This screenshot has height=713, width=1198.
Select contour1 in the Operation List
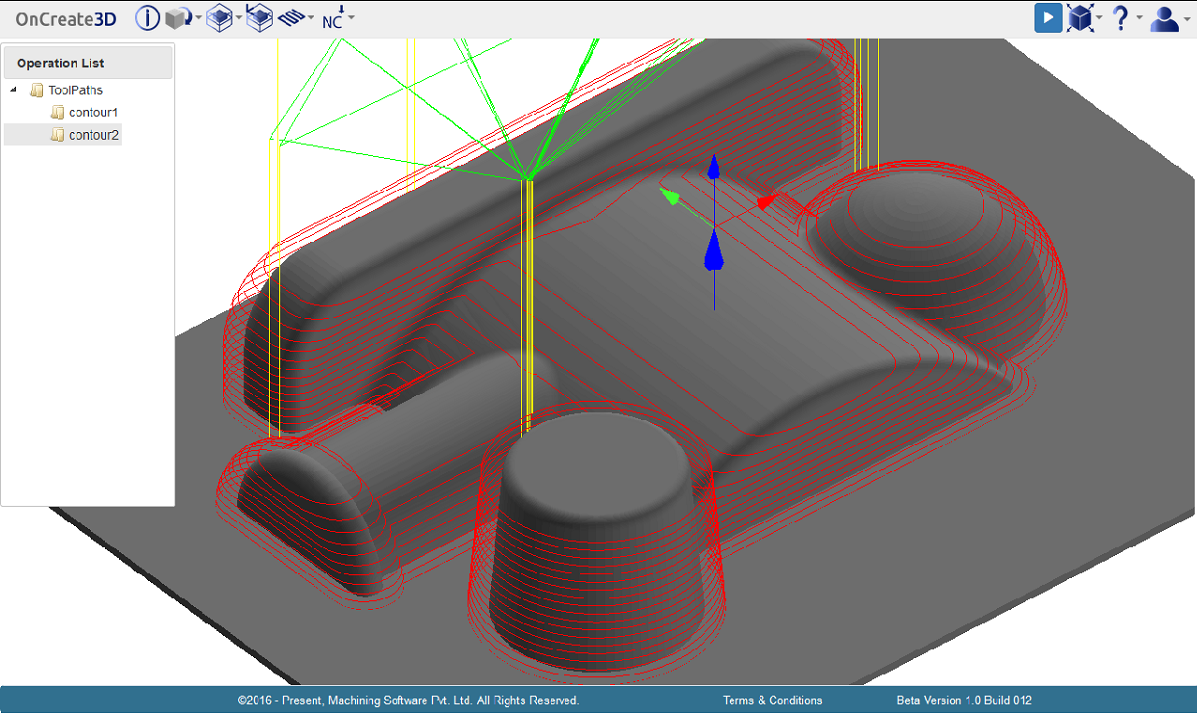pos(93,112)
